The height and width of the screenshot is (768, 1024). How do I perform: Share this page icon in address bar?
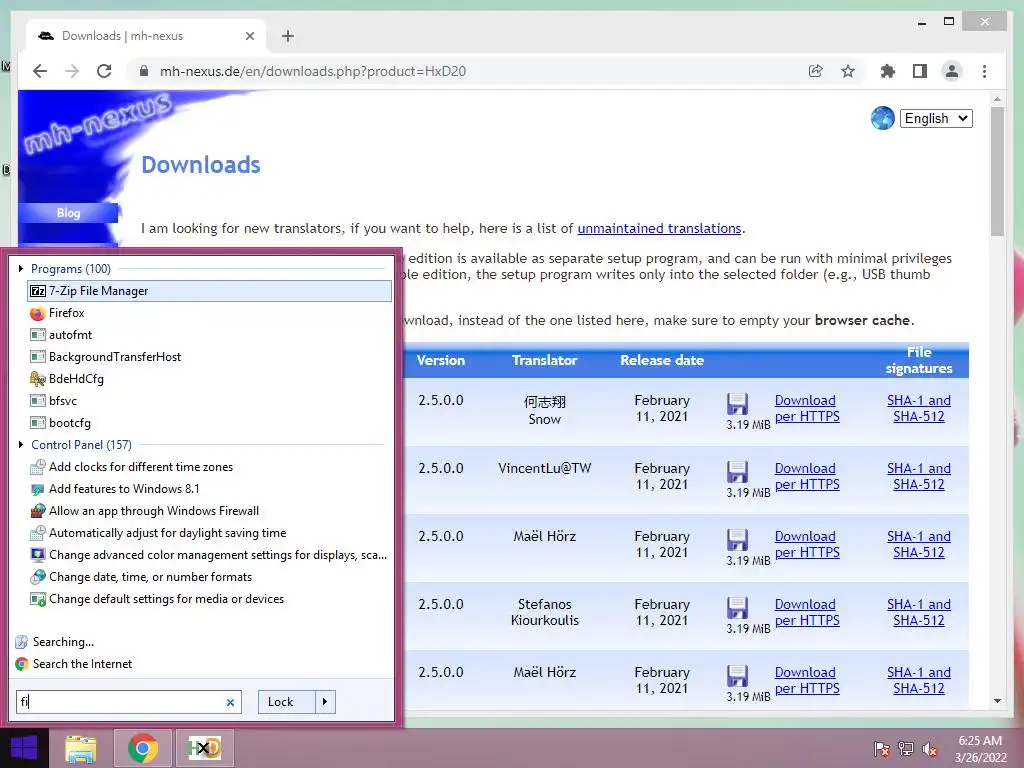pyautogui.click(x=816, y=71)
